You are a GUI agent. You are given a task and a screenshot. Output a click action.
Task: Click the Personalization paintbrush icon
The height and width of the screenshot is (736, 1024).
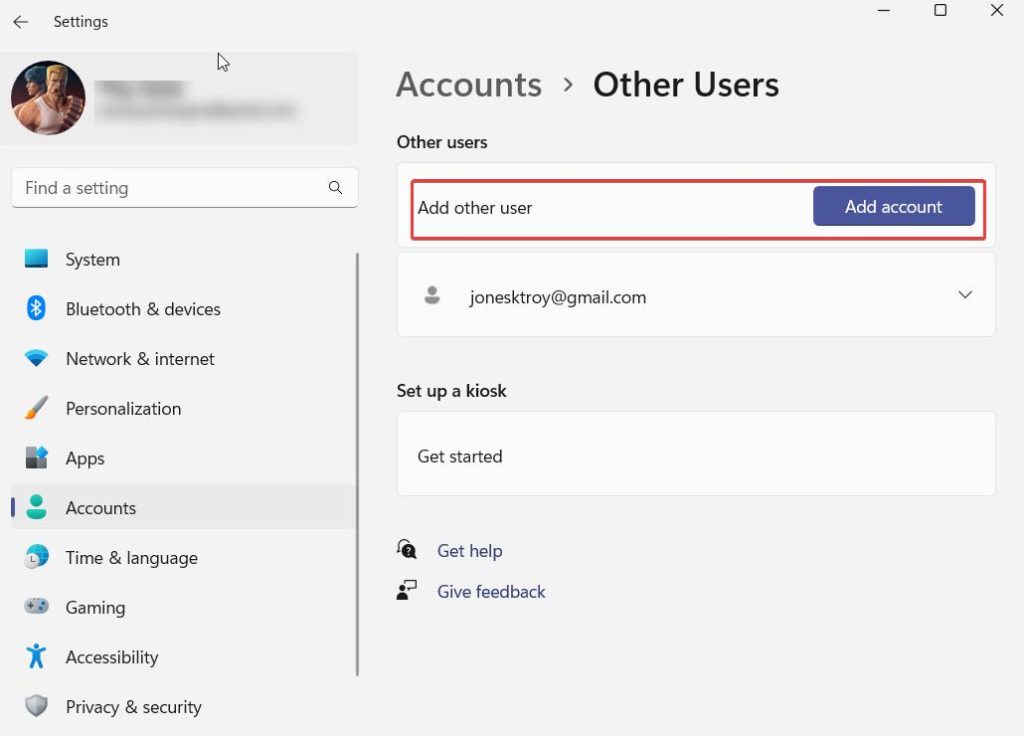[x=36, y=408]
